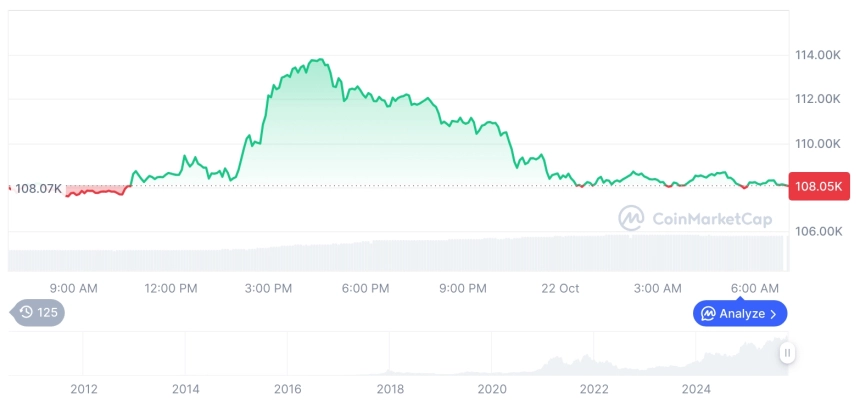Select the 2020 mark on the navigator timeline
This screenshot has width=860, height=401.
492,388
